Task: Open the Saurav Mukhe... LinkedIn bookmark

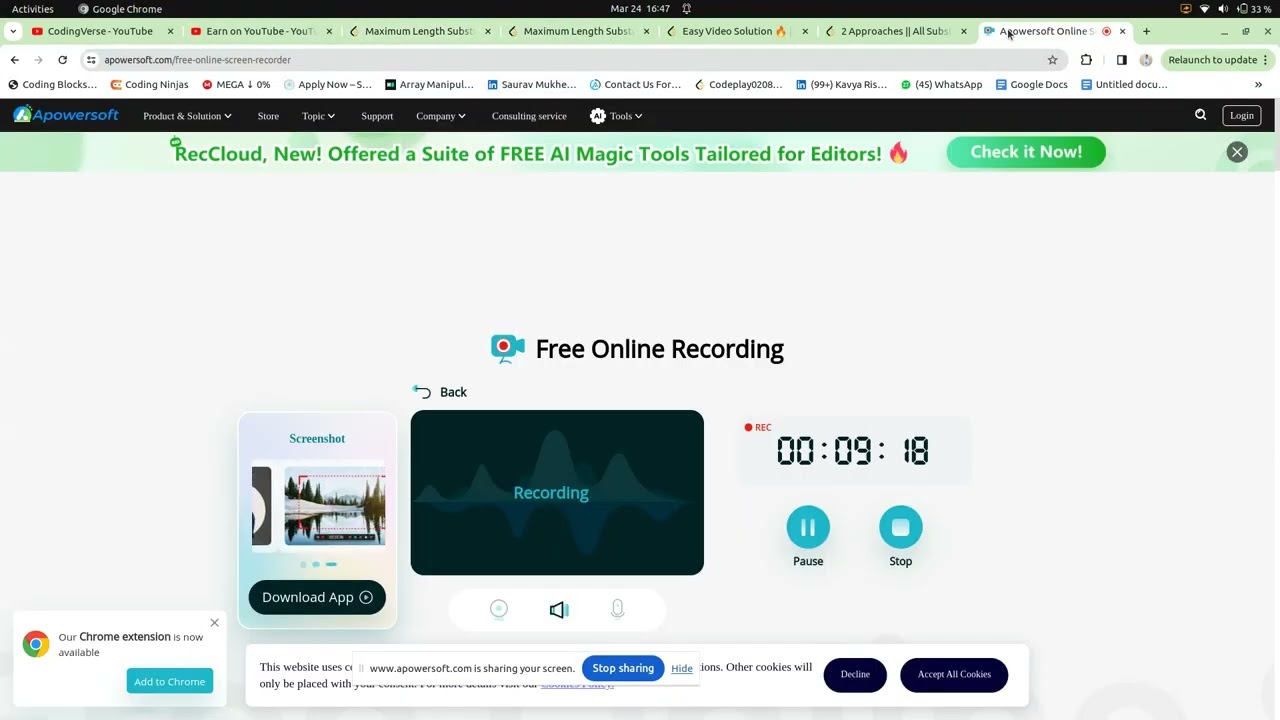Action: pos(531,85)
